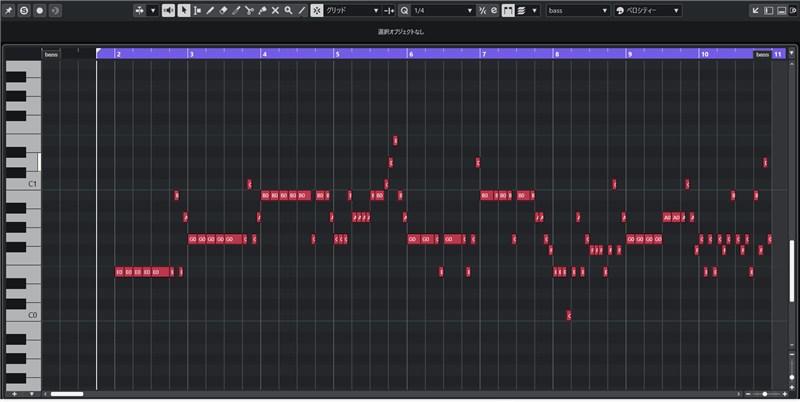Open the bass part selector dropdown
The height and width of the screenshot is (402, 800).
tap(578, 10)
